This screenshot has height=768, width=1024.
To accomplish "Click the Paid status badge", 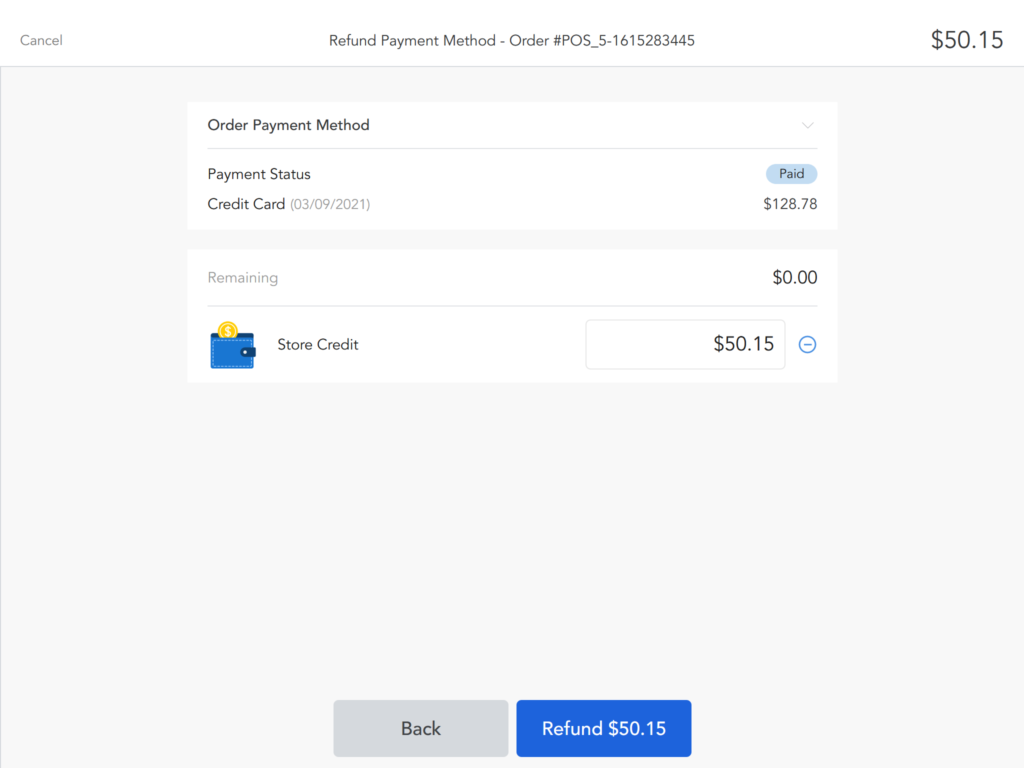I will click(x=791, y=173).
